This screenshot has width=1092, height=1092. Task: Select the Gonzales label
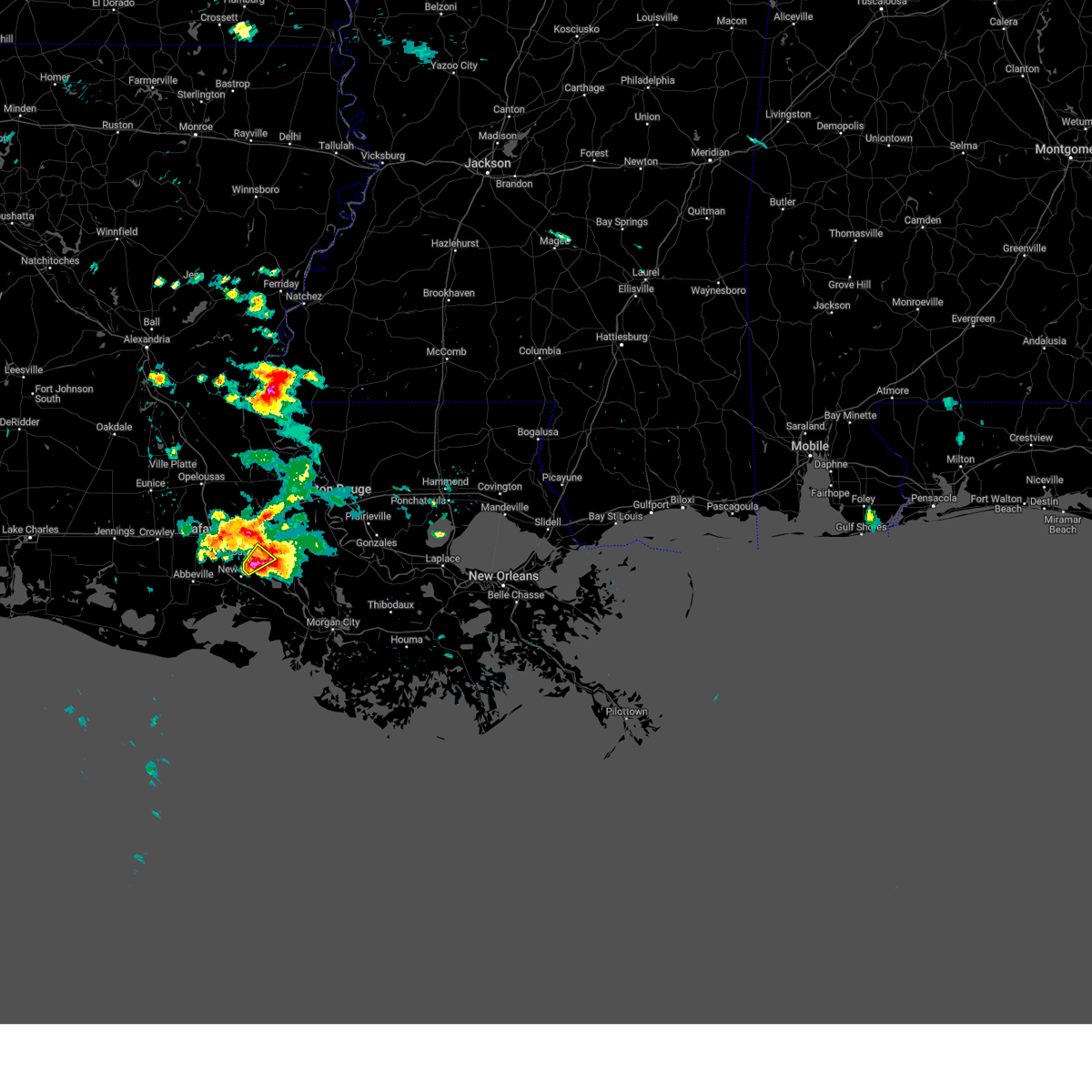pos(376,543)
